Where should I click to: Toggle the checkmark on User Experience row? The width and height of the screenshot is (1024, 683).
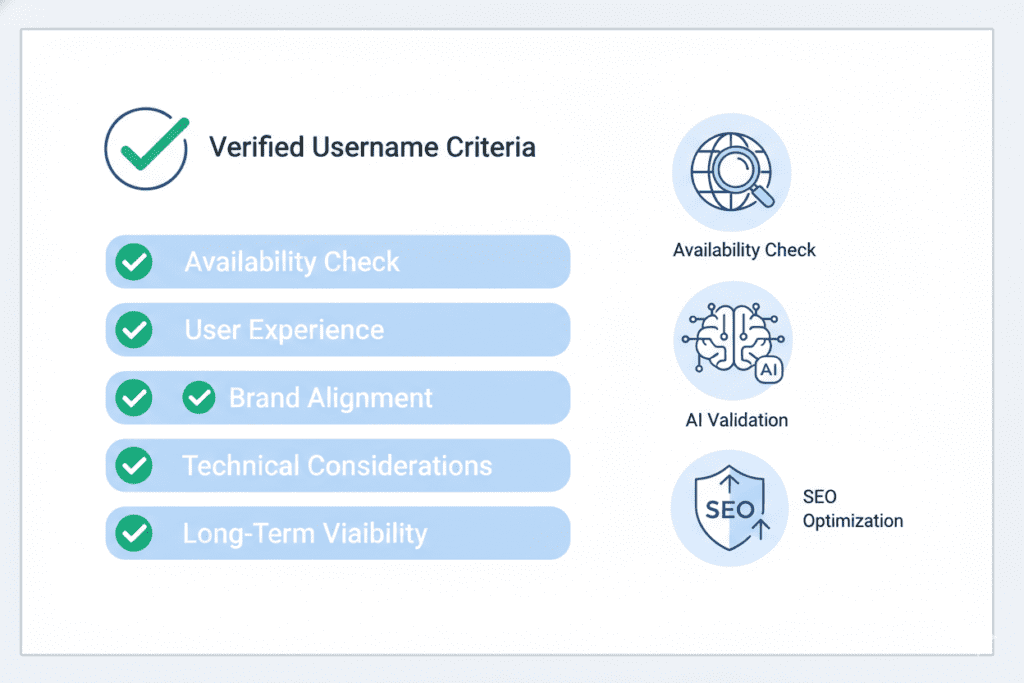click(134, 329)
